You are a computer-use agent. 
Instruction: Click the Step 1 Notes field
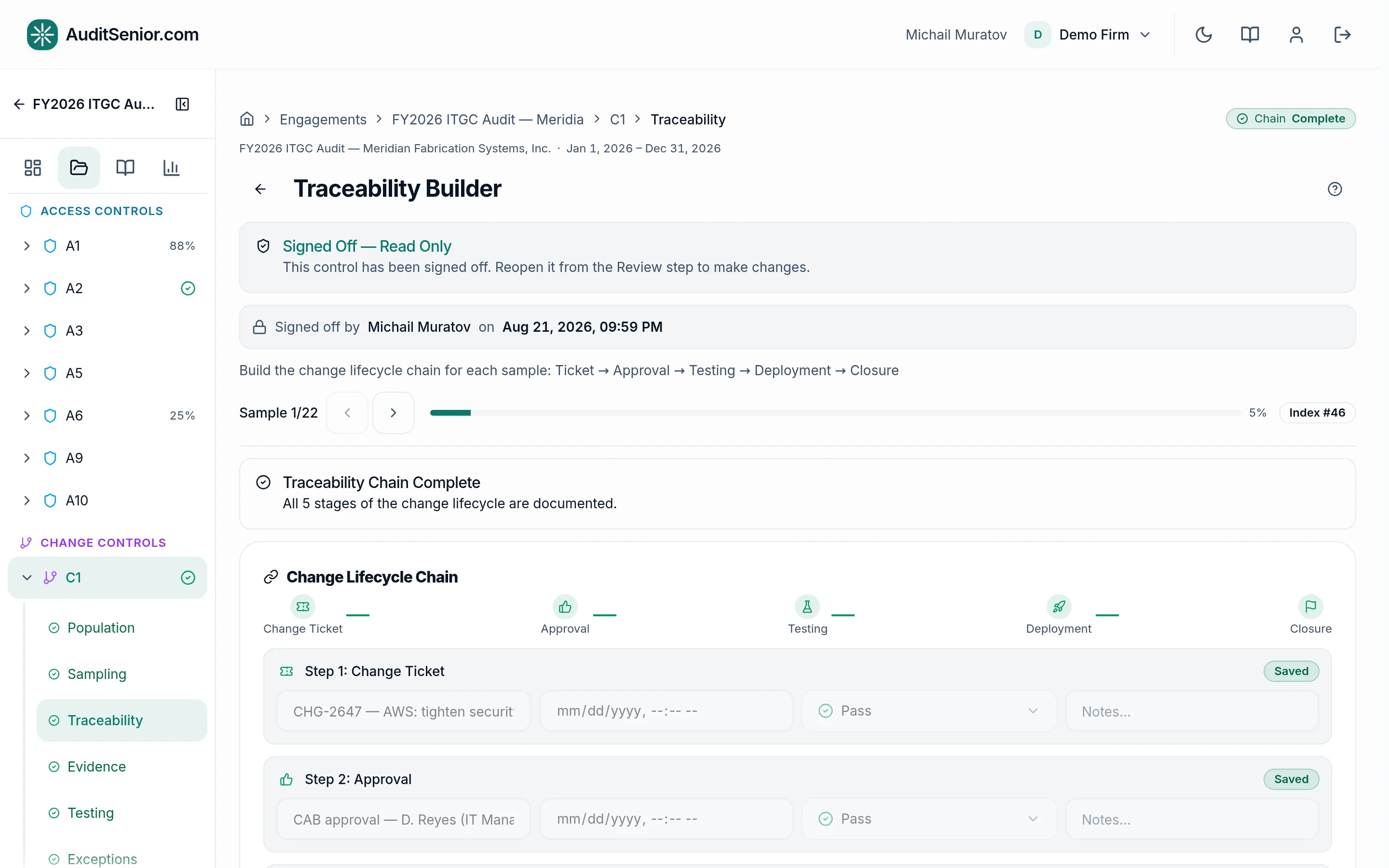coord(1192,711)
